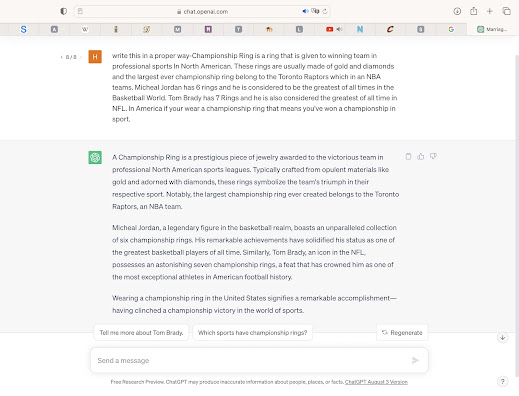The image size is (519, 396).
Task: Switch to the blue S tab
Action: (23, 29)
